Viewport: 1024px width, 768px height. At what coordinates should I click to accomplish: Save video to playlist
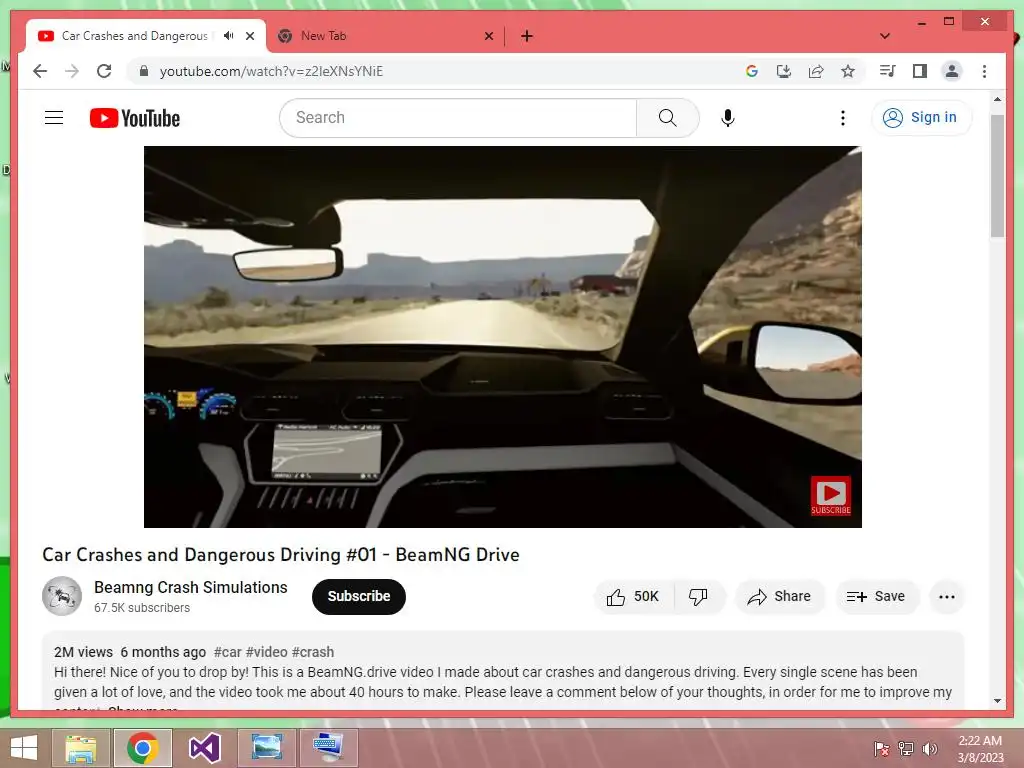876,597
